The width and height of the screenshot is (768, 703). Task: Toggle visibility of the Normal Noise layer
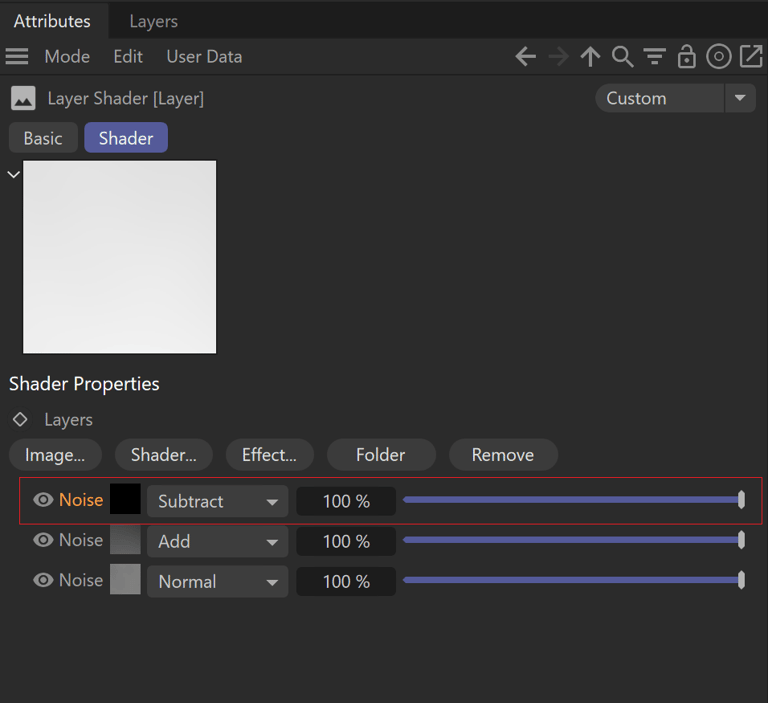pos(43,580)
